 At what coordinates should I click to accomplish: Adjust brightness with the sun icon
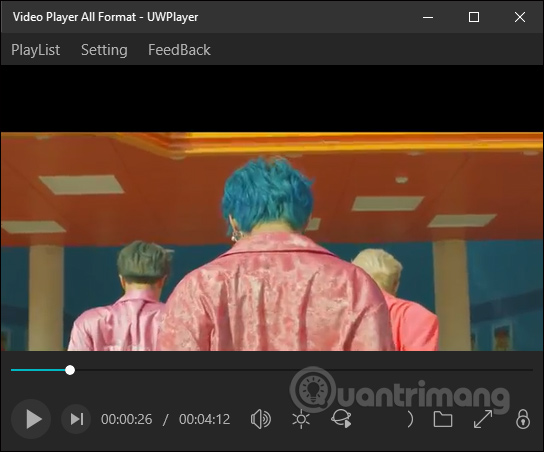tap(301, 419)
